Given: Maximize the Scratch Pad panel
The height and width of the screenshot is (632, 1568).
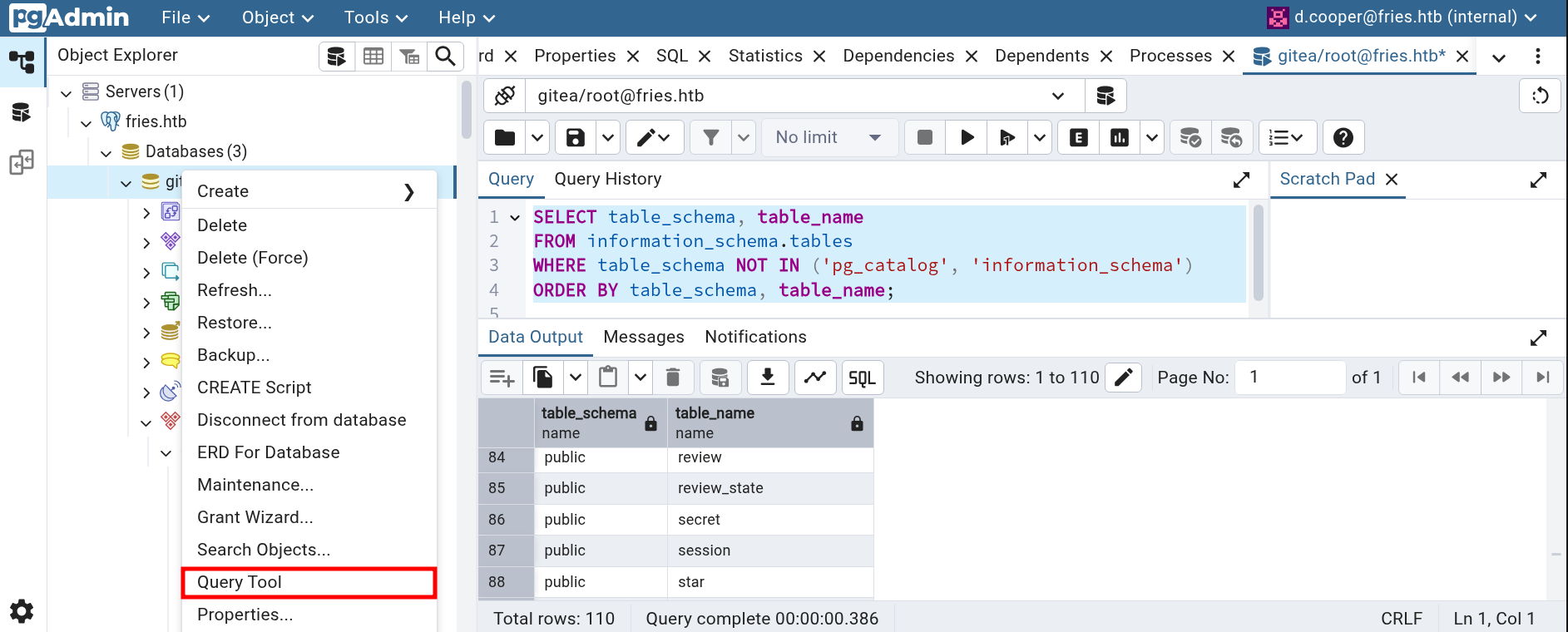Looking at the screenshot, I should pyautogui.click(x=1538, y=180).
